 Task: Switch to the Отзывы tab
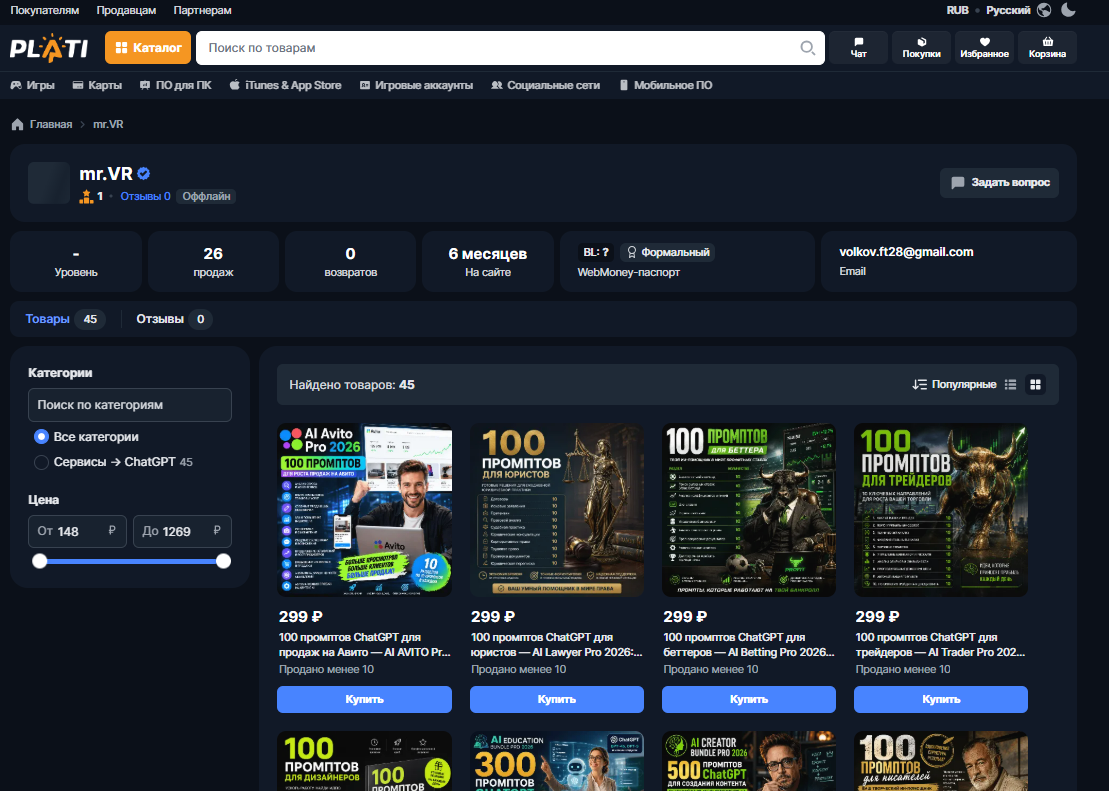pyautogui.click(x=173, y=319)
